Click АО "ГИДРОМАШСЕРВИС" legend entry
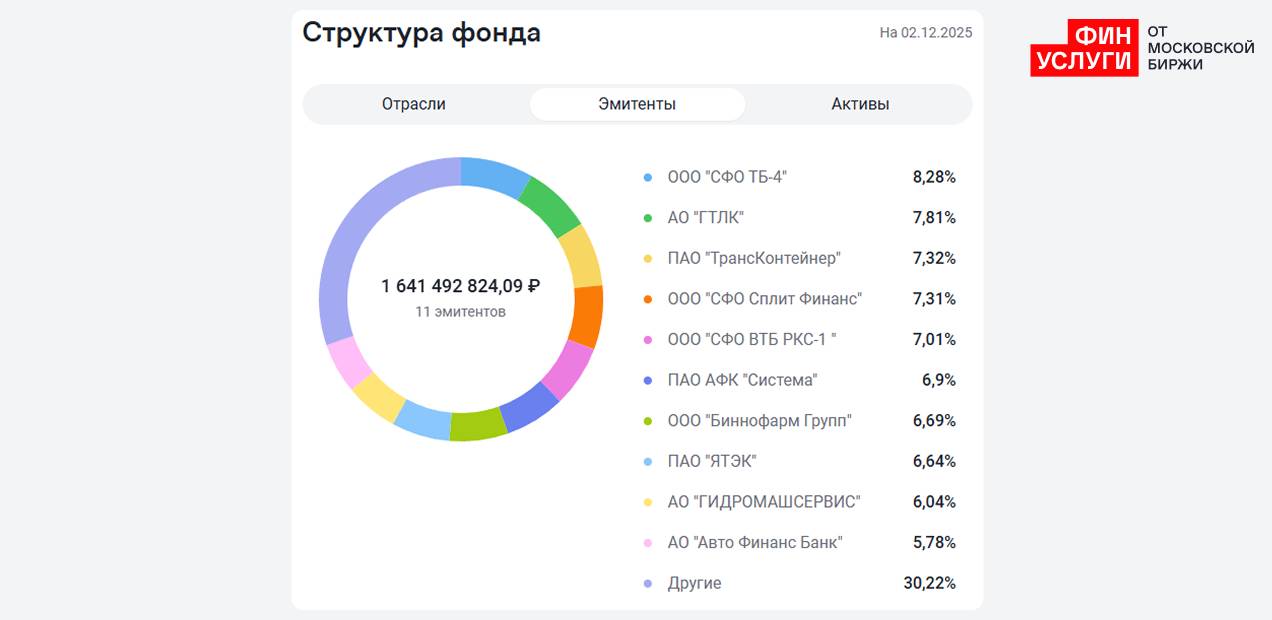 (x=763, y=502)
